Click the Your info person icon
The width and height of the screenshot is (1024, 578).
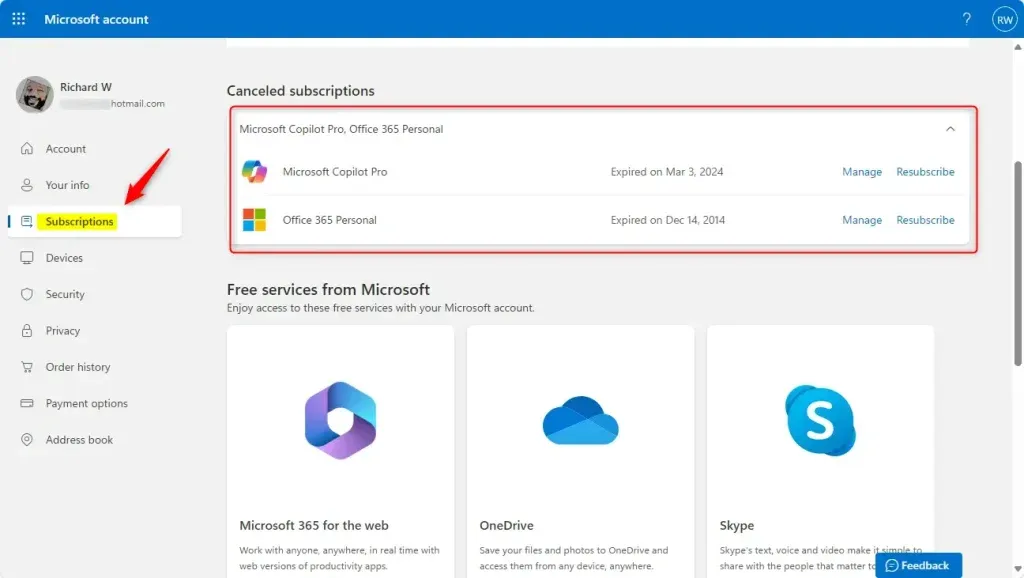coord(27,185)
